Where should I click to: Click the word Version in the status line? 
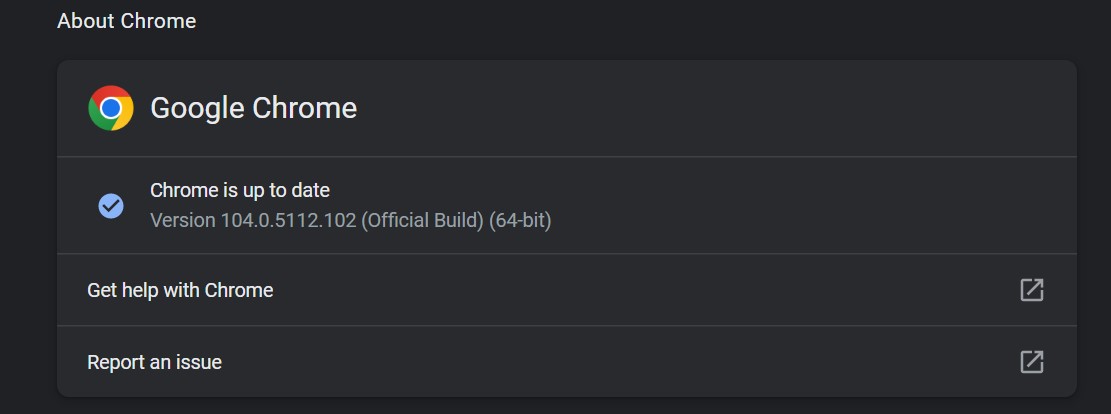pyautogui.click(x=182, y=220)
